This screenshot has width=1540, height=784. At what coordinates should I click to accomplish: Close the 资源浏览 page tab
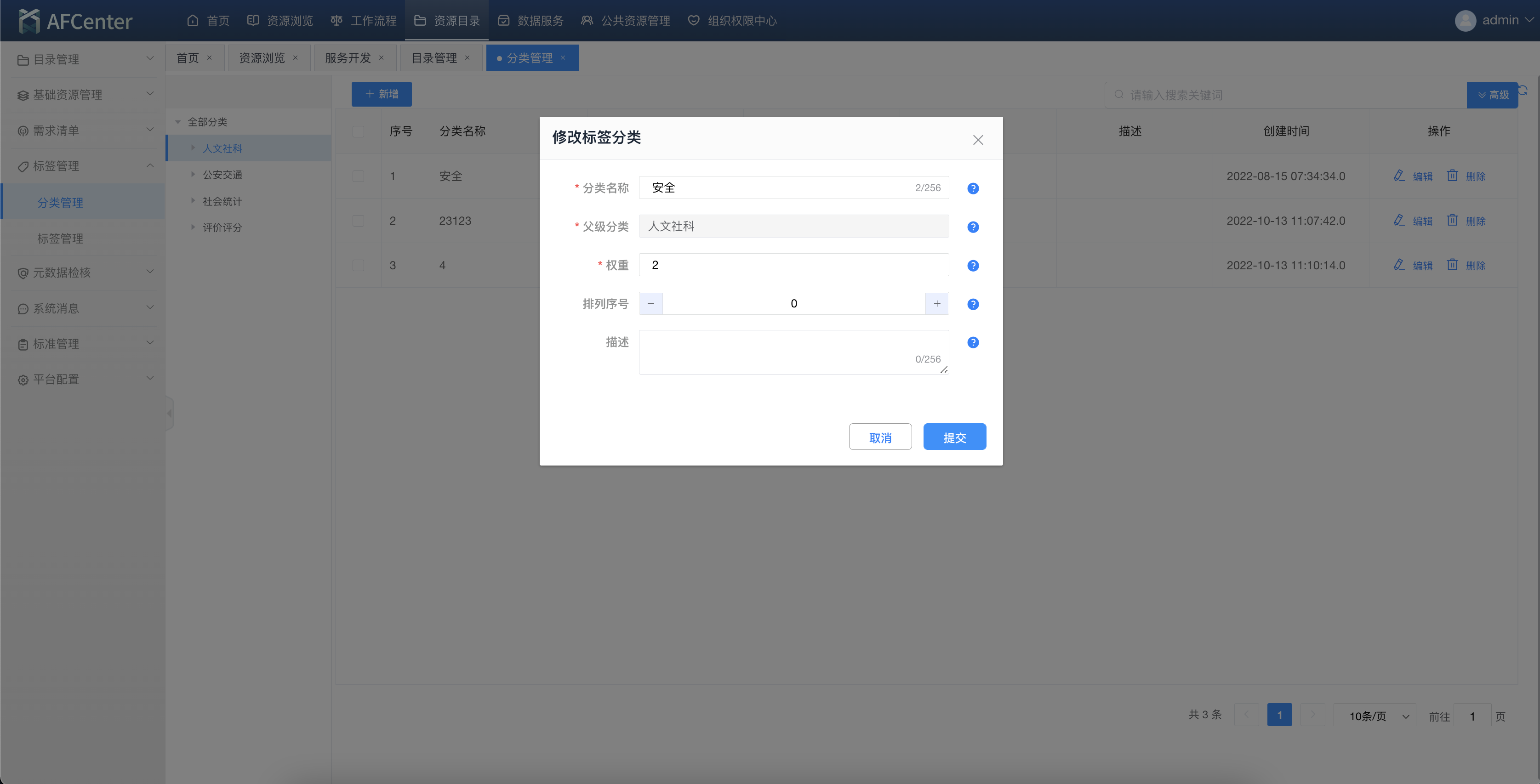pos(295,58)
